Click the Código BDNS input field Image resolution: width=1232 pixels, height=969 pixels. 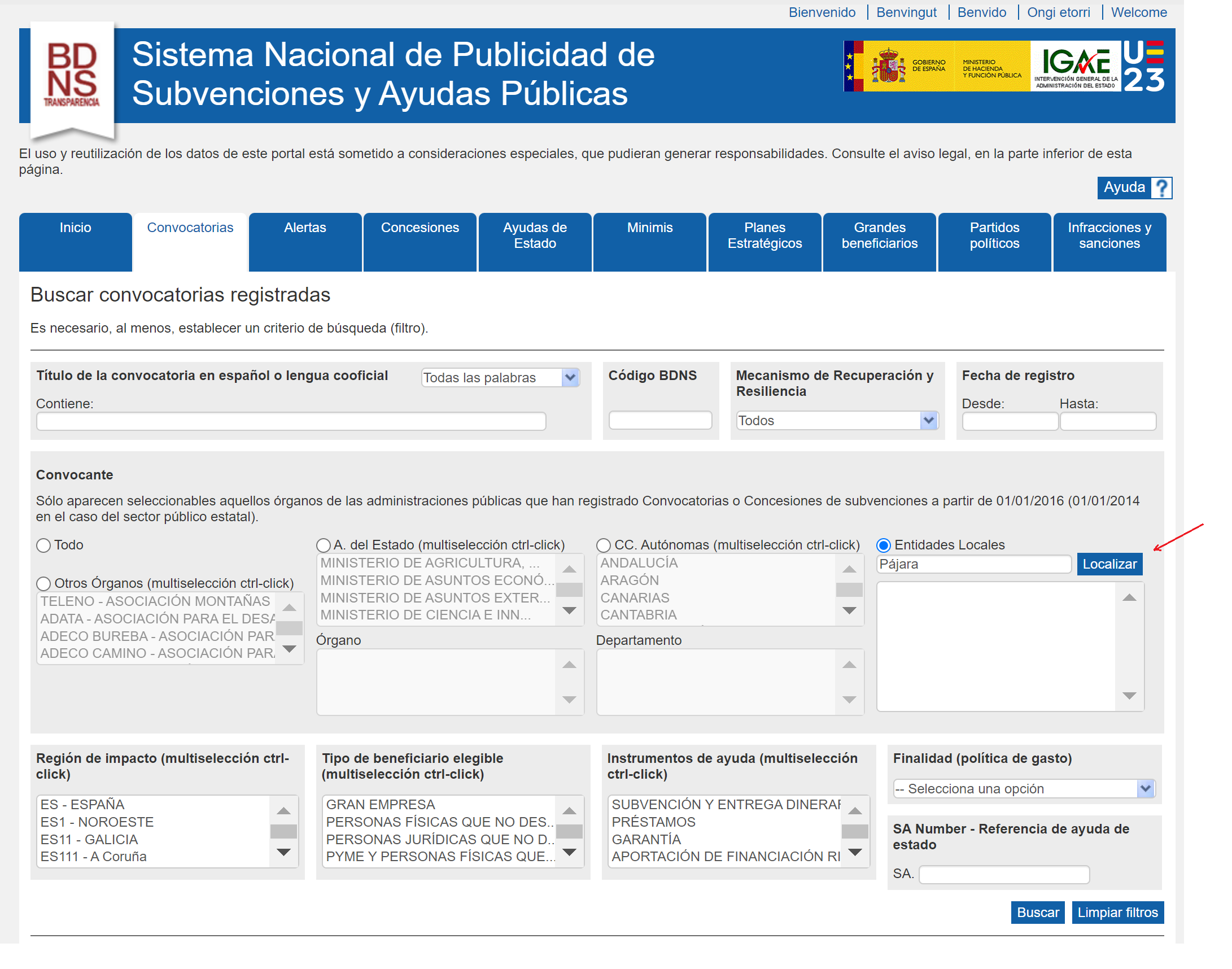point(660,420)
